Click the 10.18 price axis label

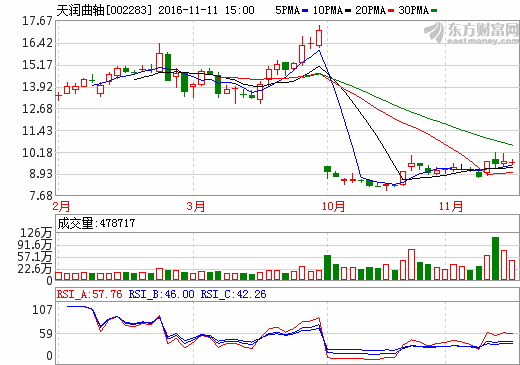(37, 153)
